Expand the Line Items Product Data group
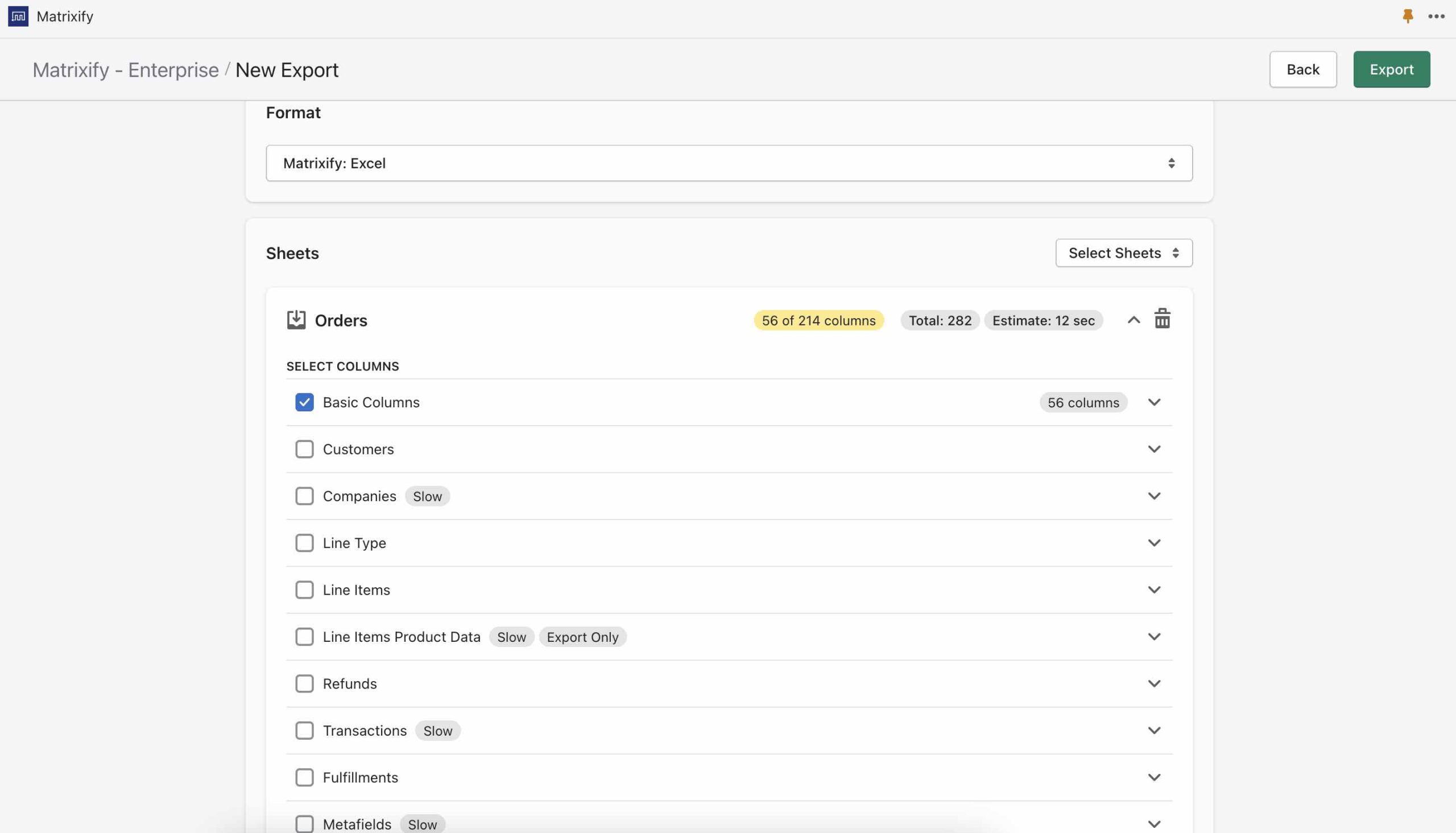 pyautogui.click(x=1154, y=636)
